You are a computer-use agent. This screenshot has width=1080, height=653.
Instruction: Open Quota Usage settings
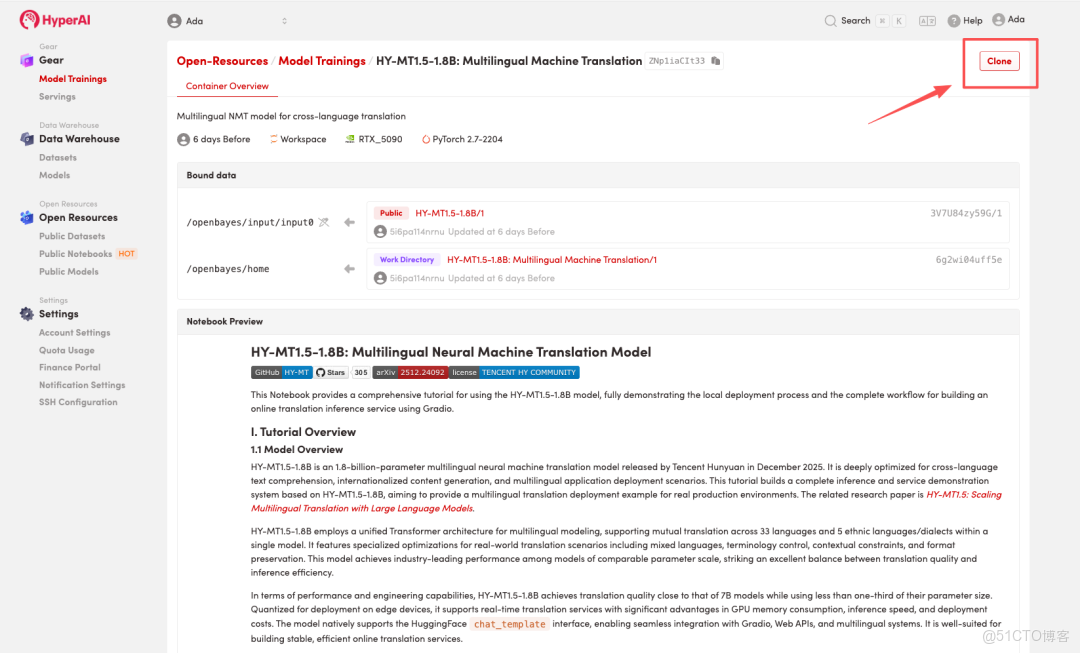tap(67, 350)
